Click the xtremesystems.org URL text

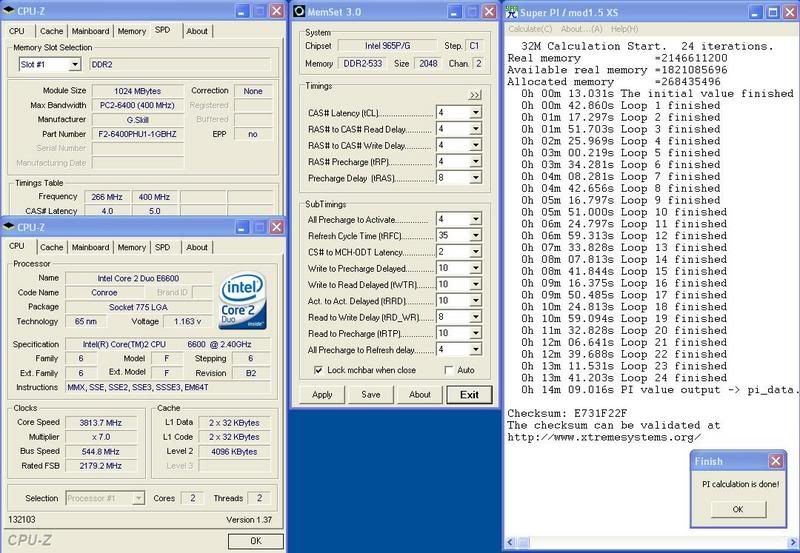pyautogui.click(x=604, y=437)
